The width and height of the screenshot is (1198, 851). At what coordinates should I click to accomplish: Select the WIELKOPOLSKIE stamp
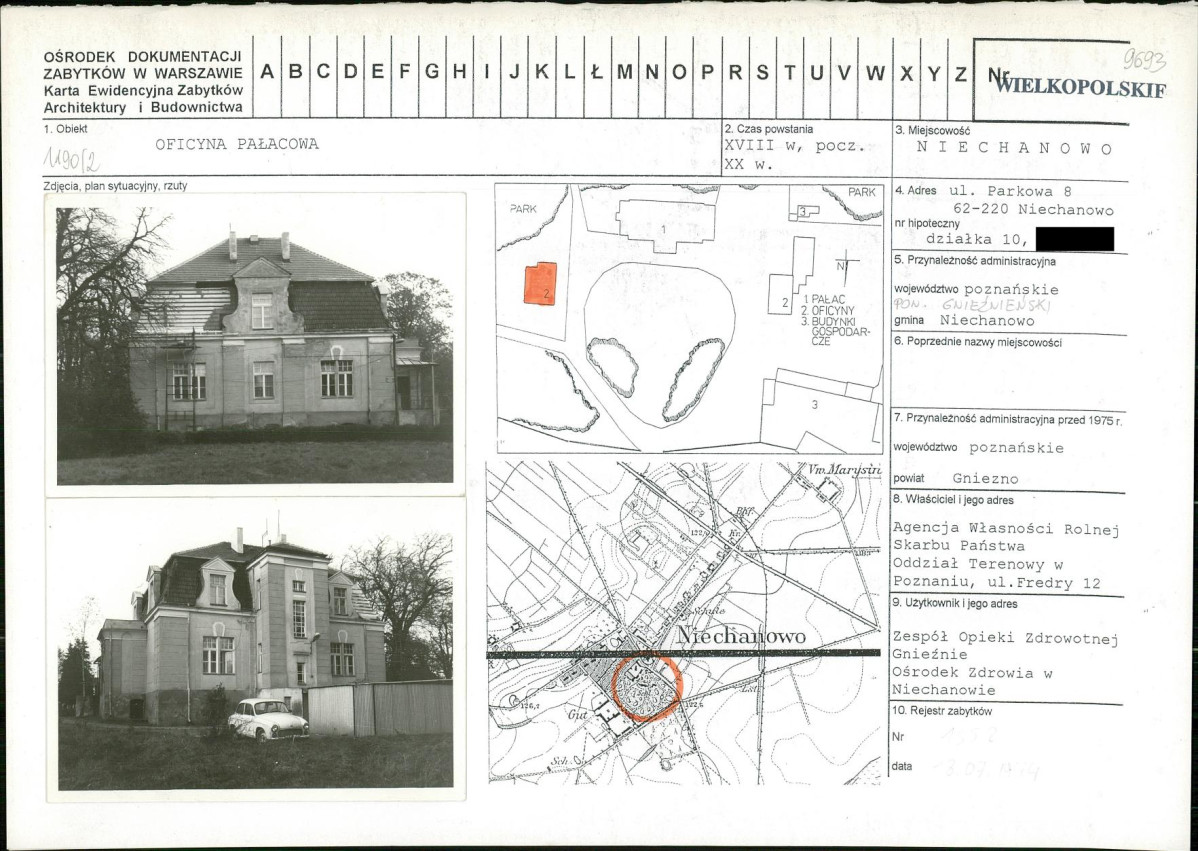click(x=1080, y=88)
